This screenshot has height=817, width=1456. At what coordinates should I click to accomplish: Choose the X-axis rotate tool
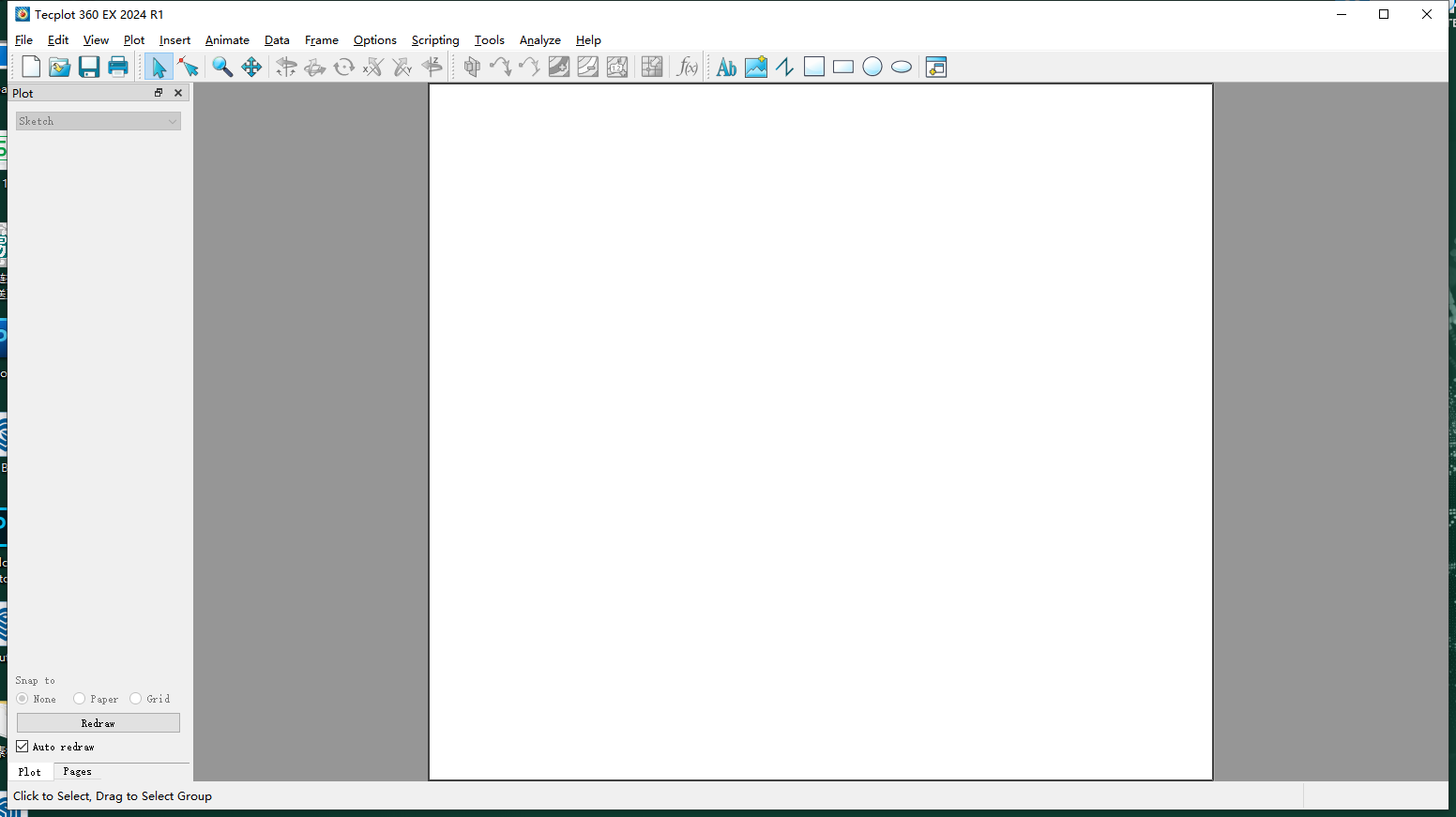[373, 67]
